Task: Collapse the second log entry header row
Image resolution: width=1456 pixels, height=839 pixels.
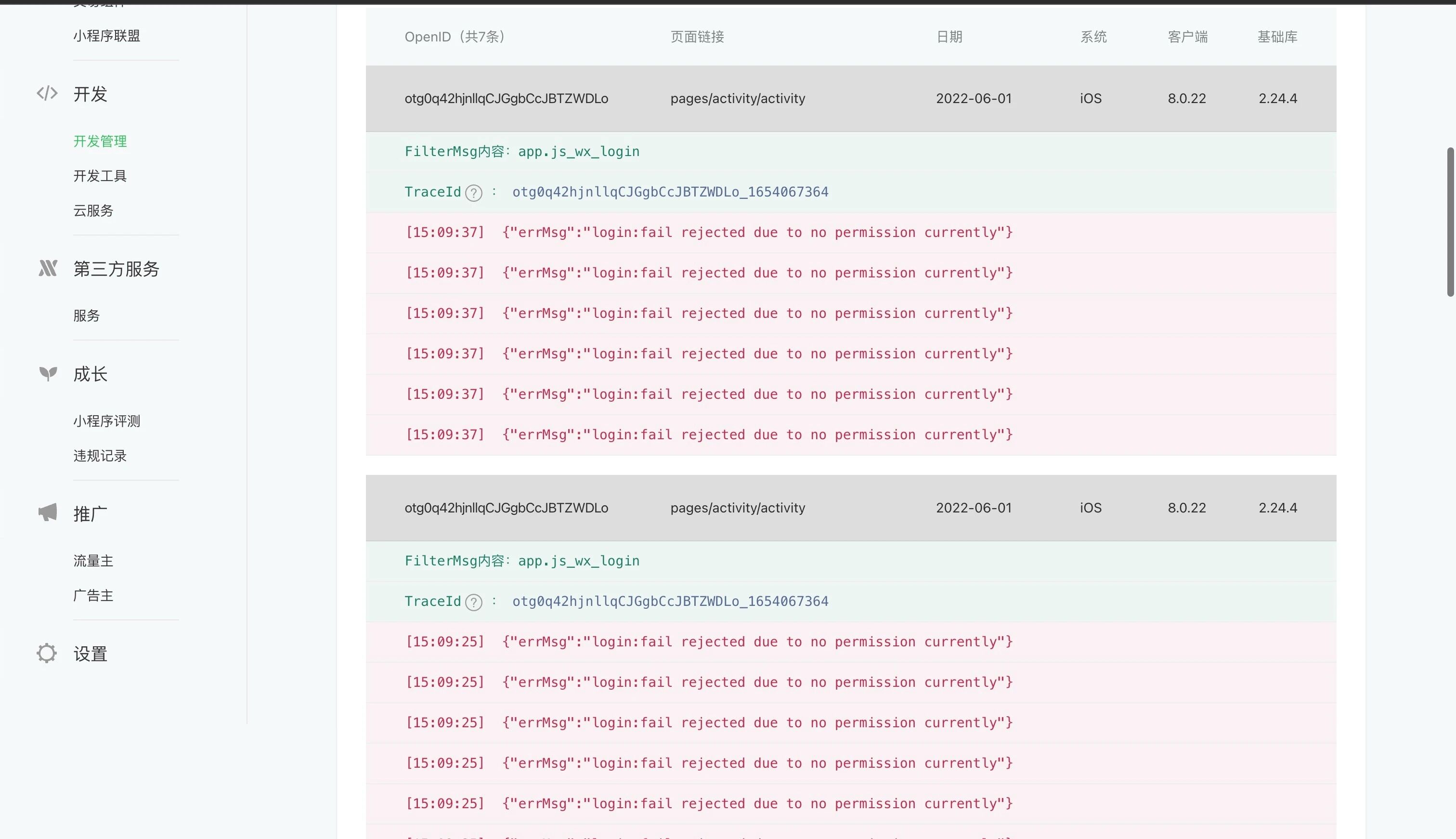Action: tap(850, 508)
